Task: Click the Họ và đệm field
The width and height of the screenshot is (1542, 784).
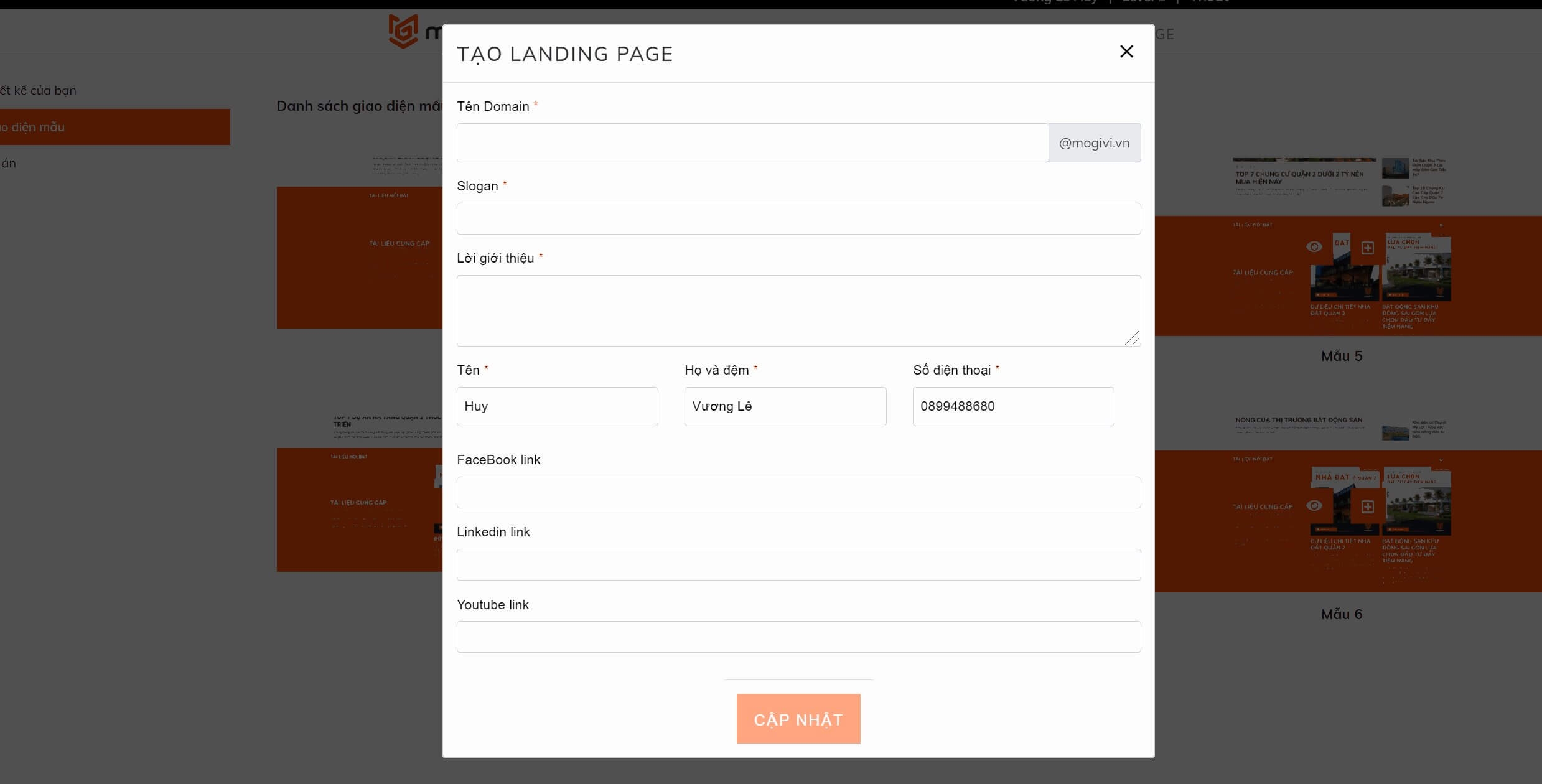Action: click(785, 406)
